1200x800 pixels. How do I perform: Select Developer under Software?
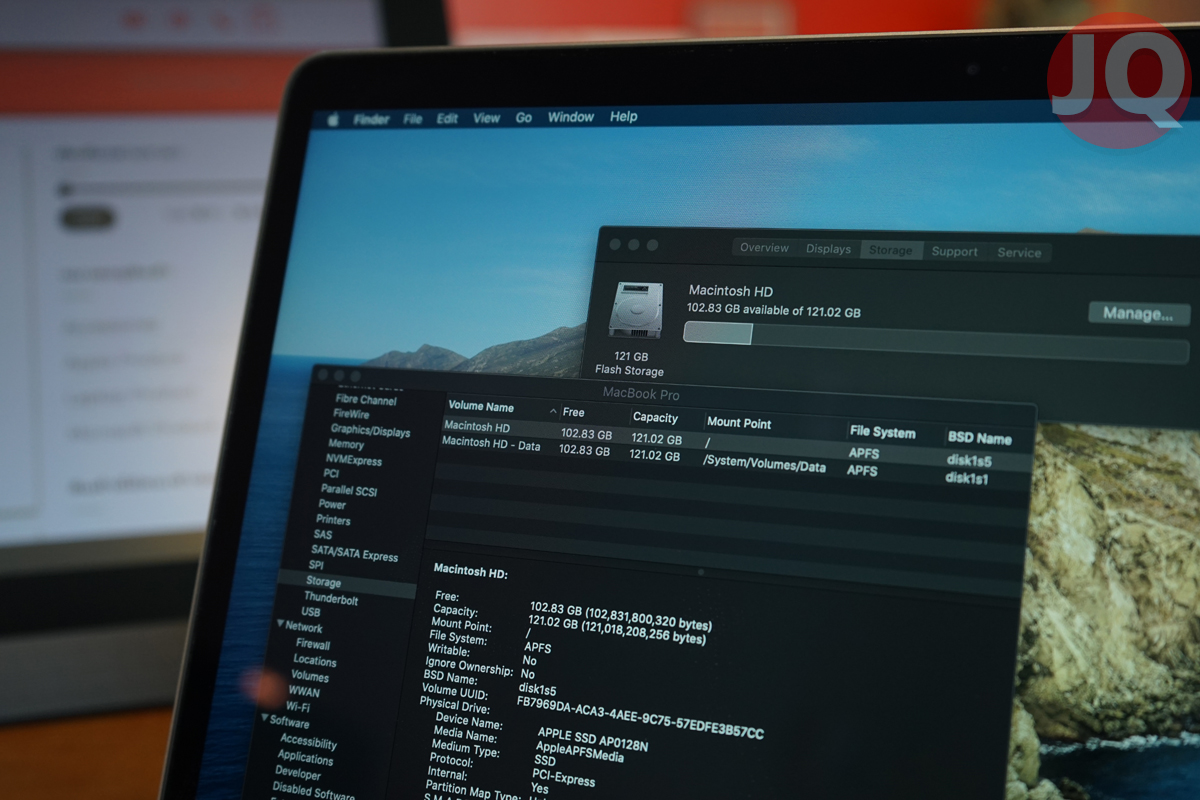(298, 773)
